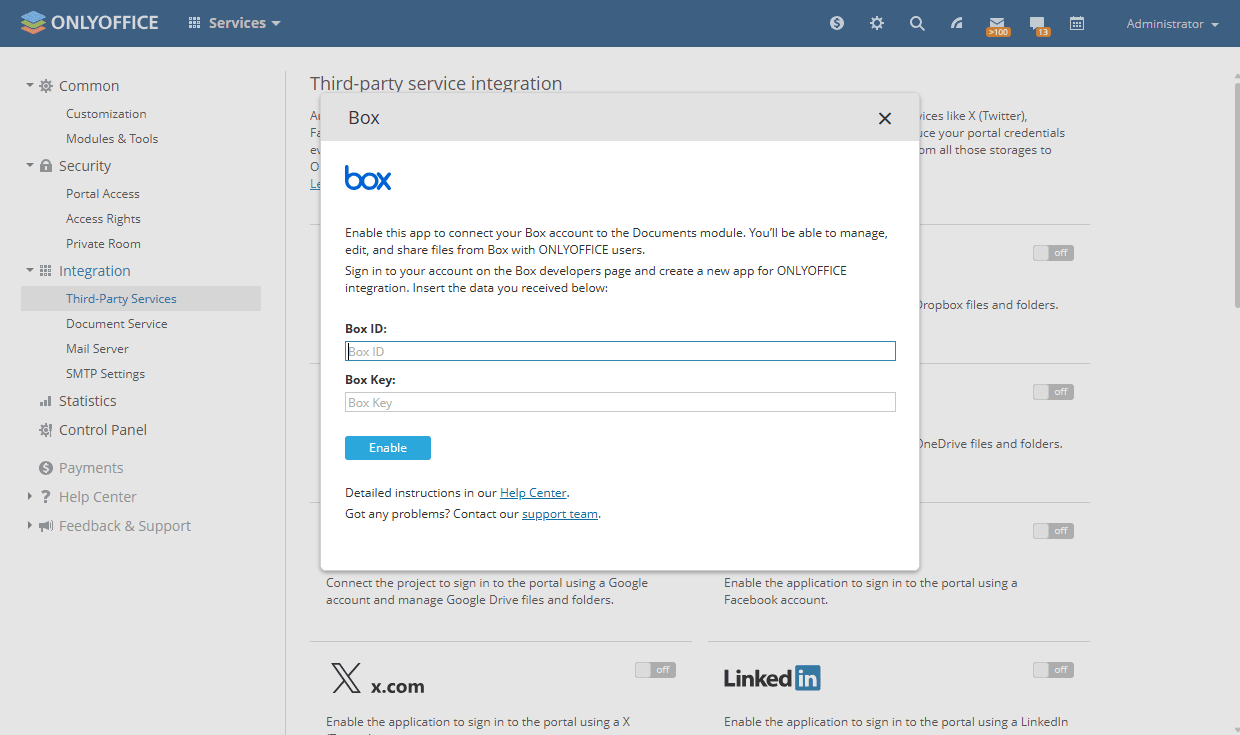This screenshot has width=1240, height=735.
Task: Expand the Feedback & Support arrow
Action: pyautogui.click(x=30, y=526)
